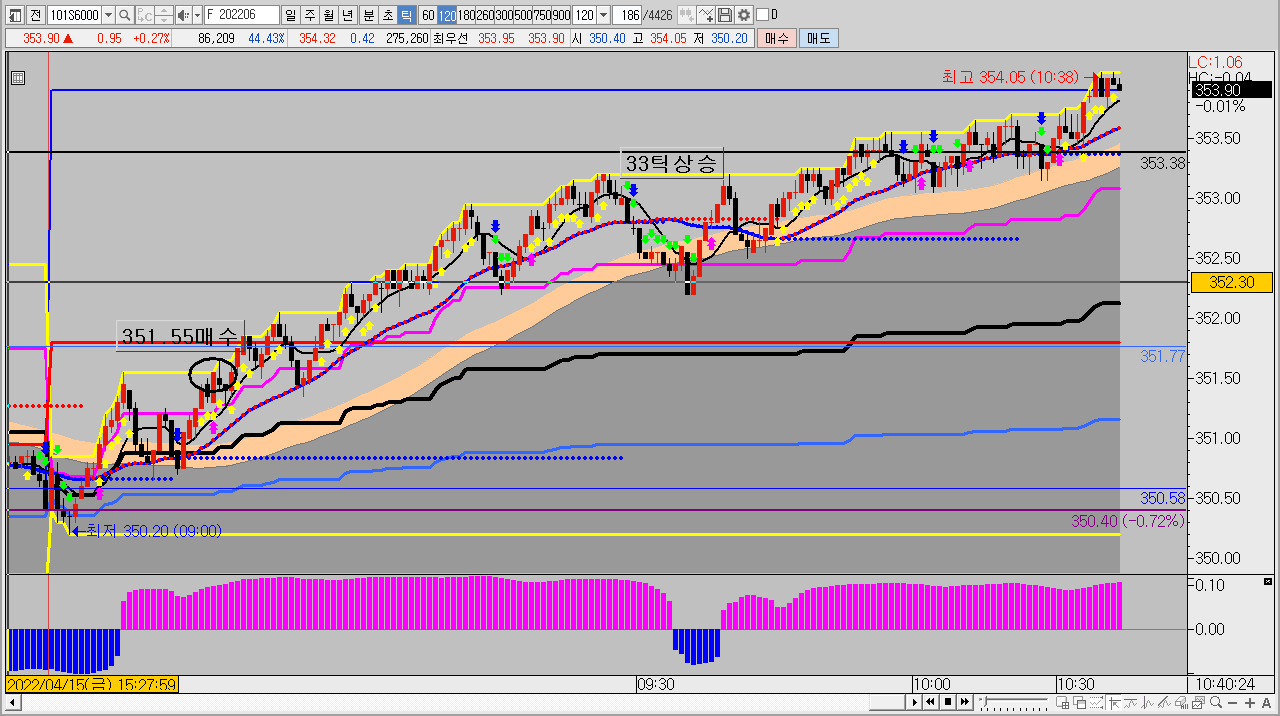Click the 352.30 yellow price tag on axis
Screen dimensions: 1280x716
tap(1230, 283)
